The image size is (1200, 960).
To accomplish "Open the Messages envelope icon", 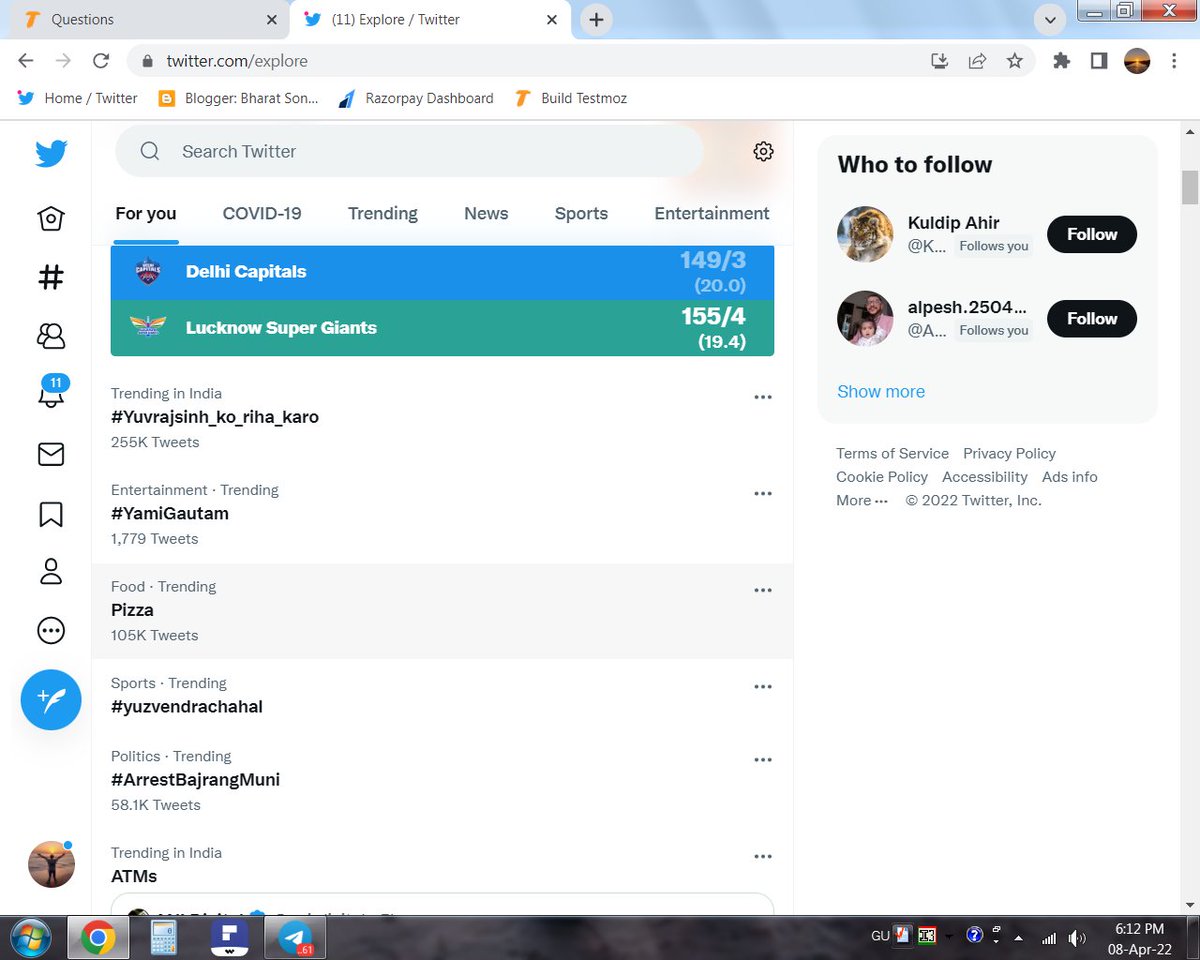I will tap(51, 454).
